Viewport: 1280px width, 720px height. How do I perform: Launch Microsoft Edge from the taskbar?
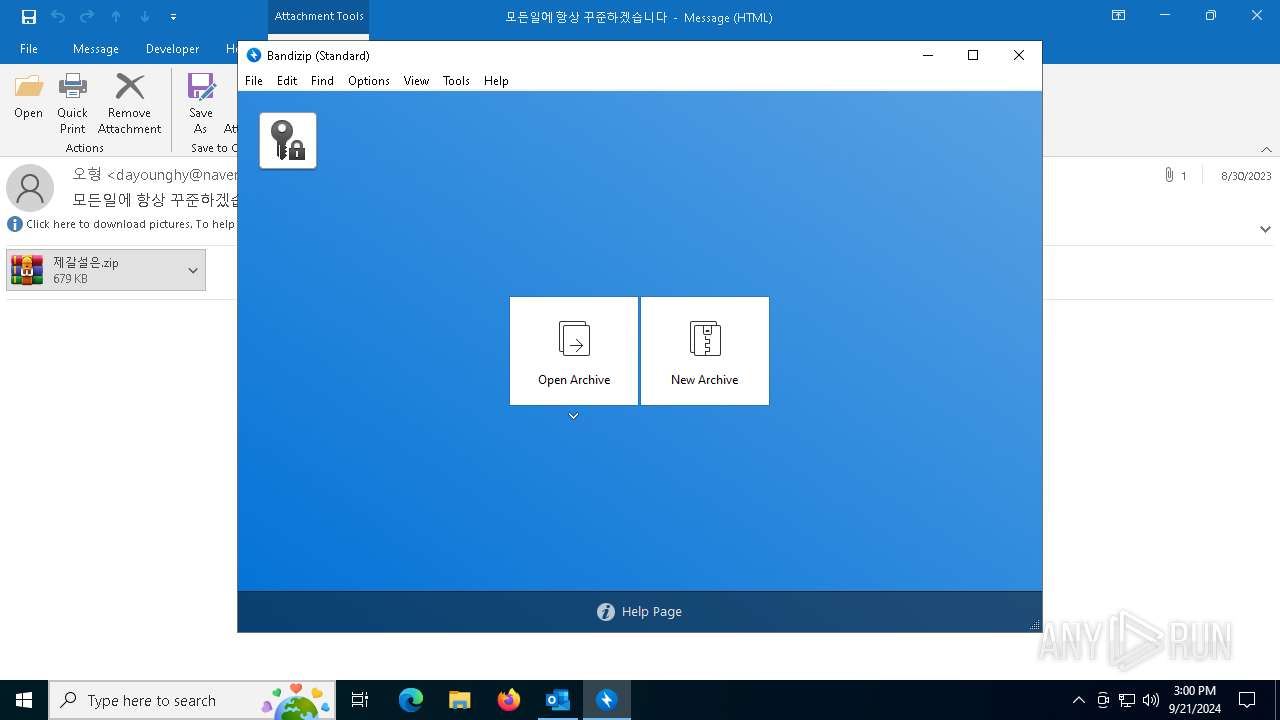point(411,700)
